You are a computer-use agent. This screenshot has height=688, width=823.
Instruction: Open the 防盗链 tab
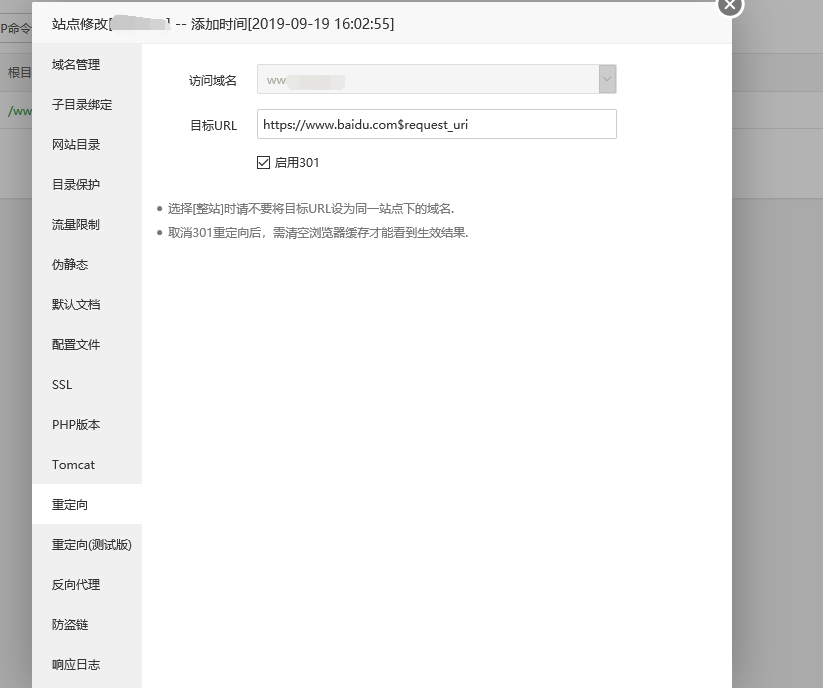click(x=87, y=625)
